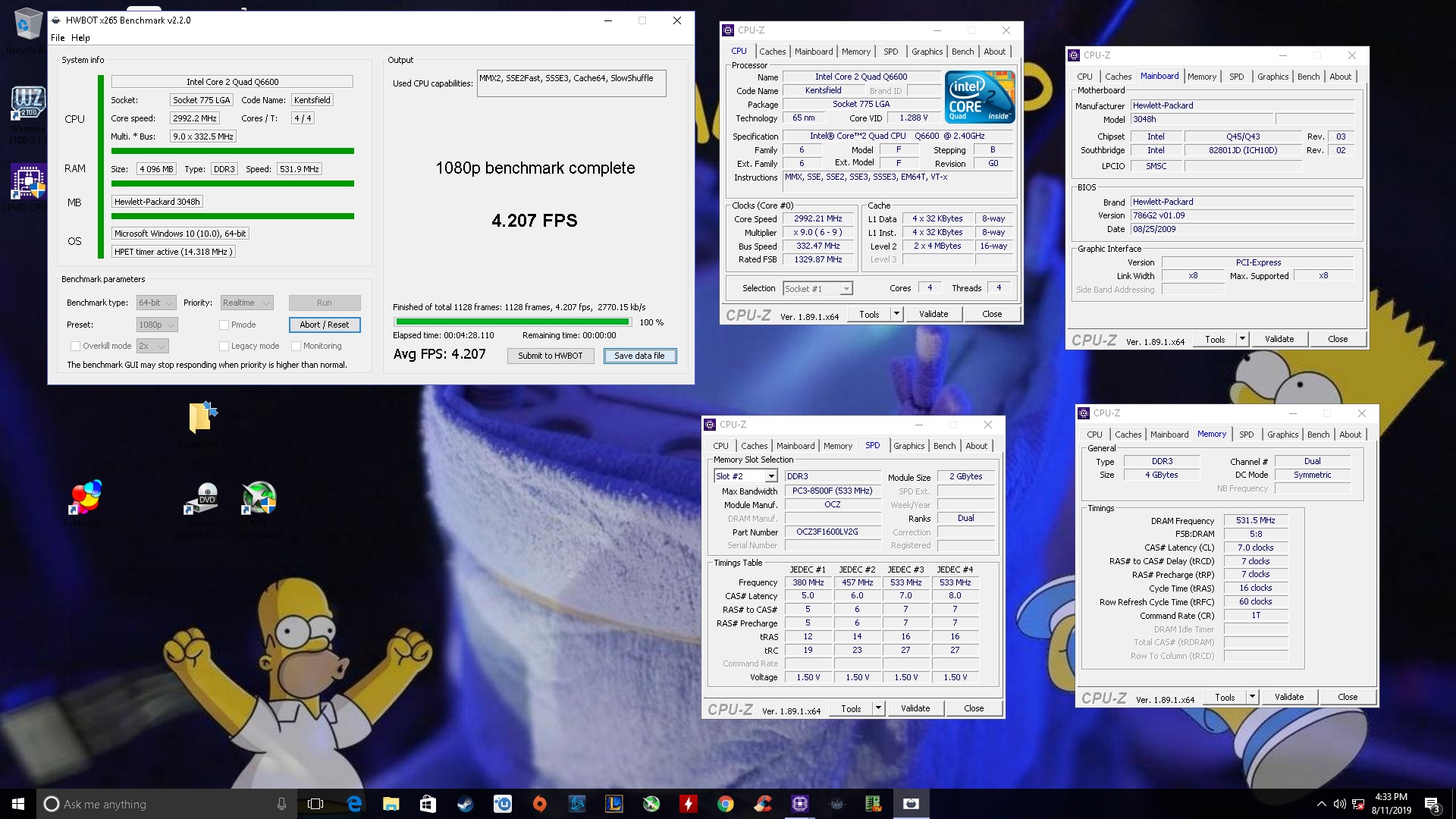1456x819 pixels.
Task: Open the Priority Realtime dropdown
Action: point(247,303)
